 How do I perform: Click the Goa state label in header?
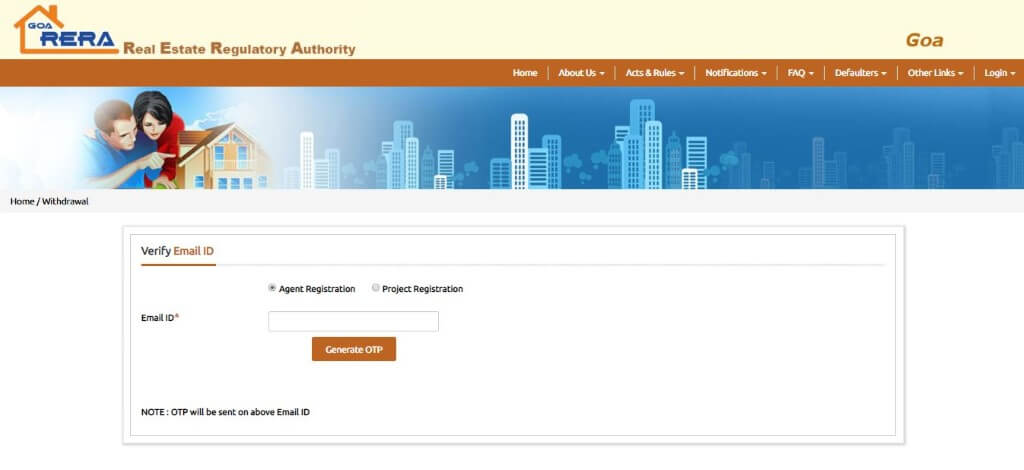coord(924,41)
